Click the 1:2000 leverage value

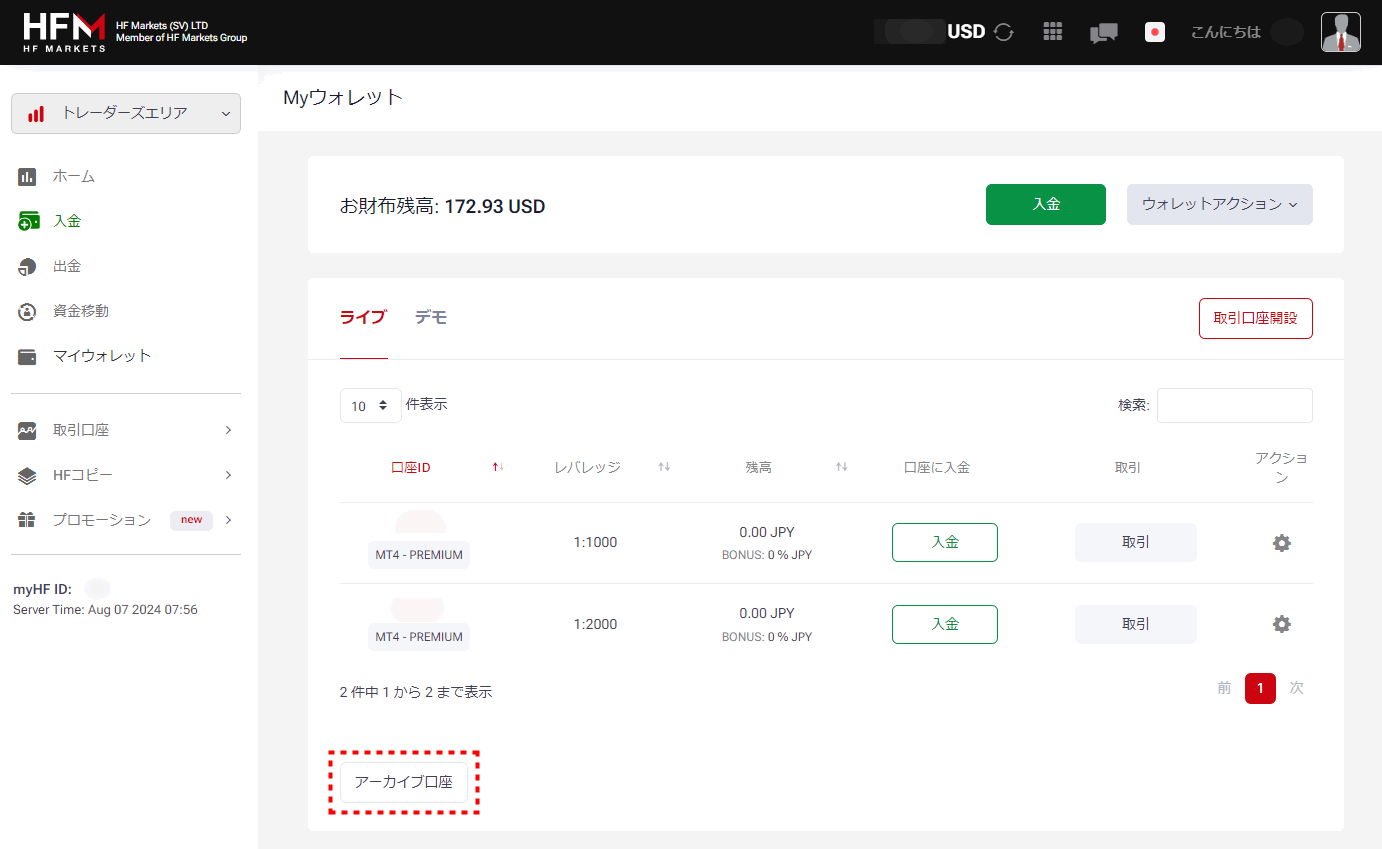pos(595,624)
